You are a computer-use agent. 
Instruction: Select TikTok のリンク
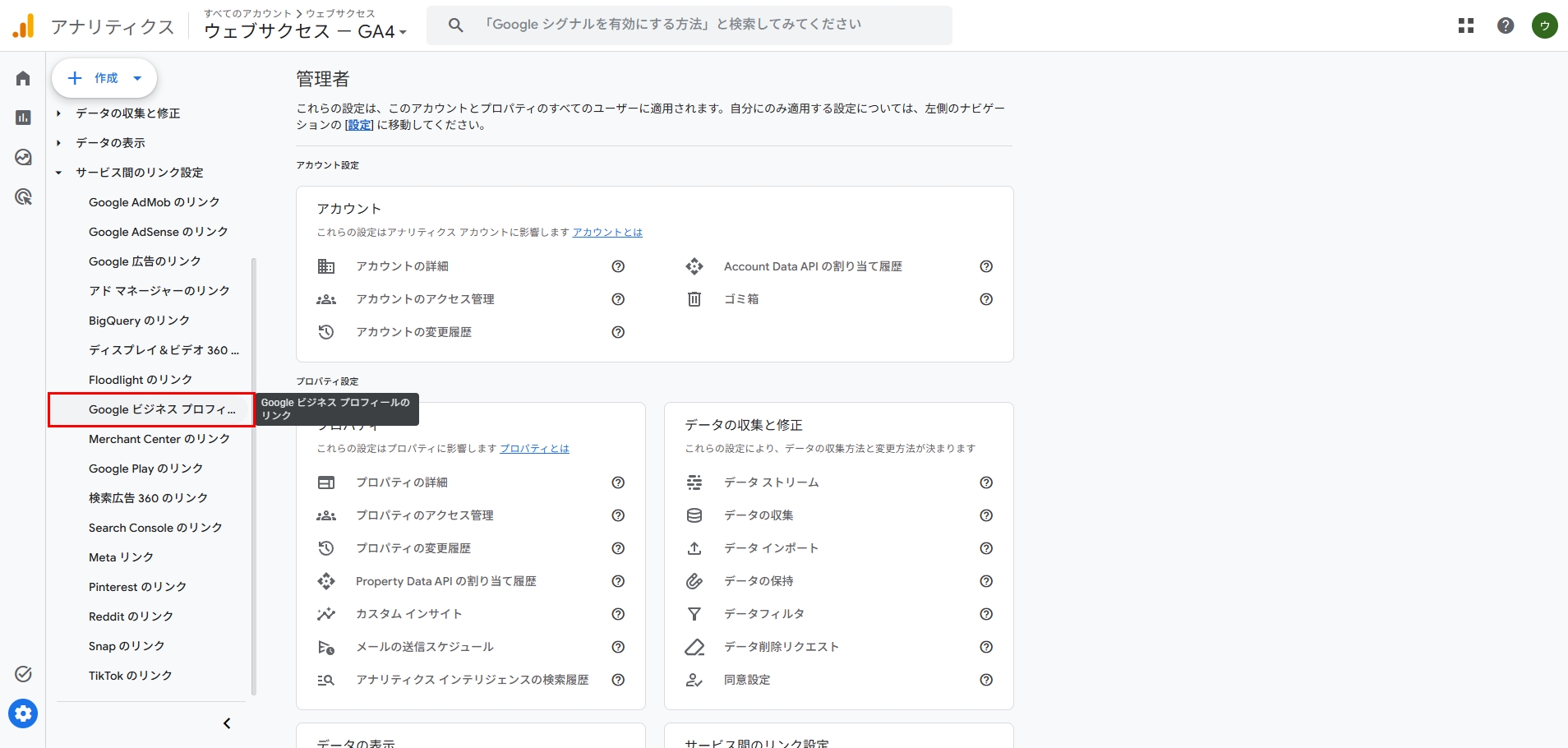pos(130,676)
